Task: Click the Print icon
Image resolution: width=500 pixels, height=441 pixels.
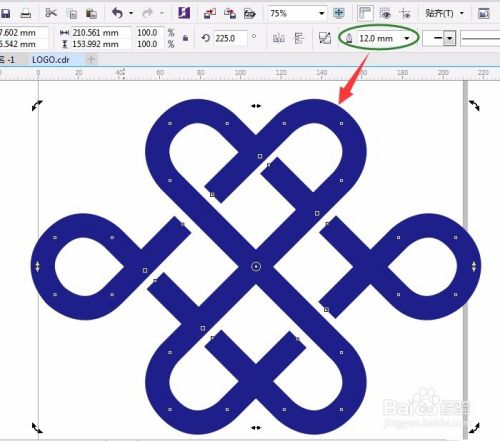Action: pos(26,13)
